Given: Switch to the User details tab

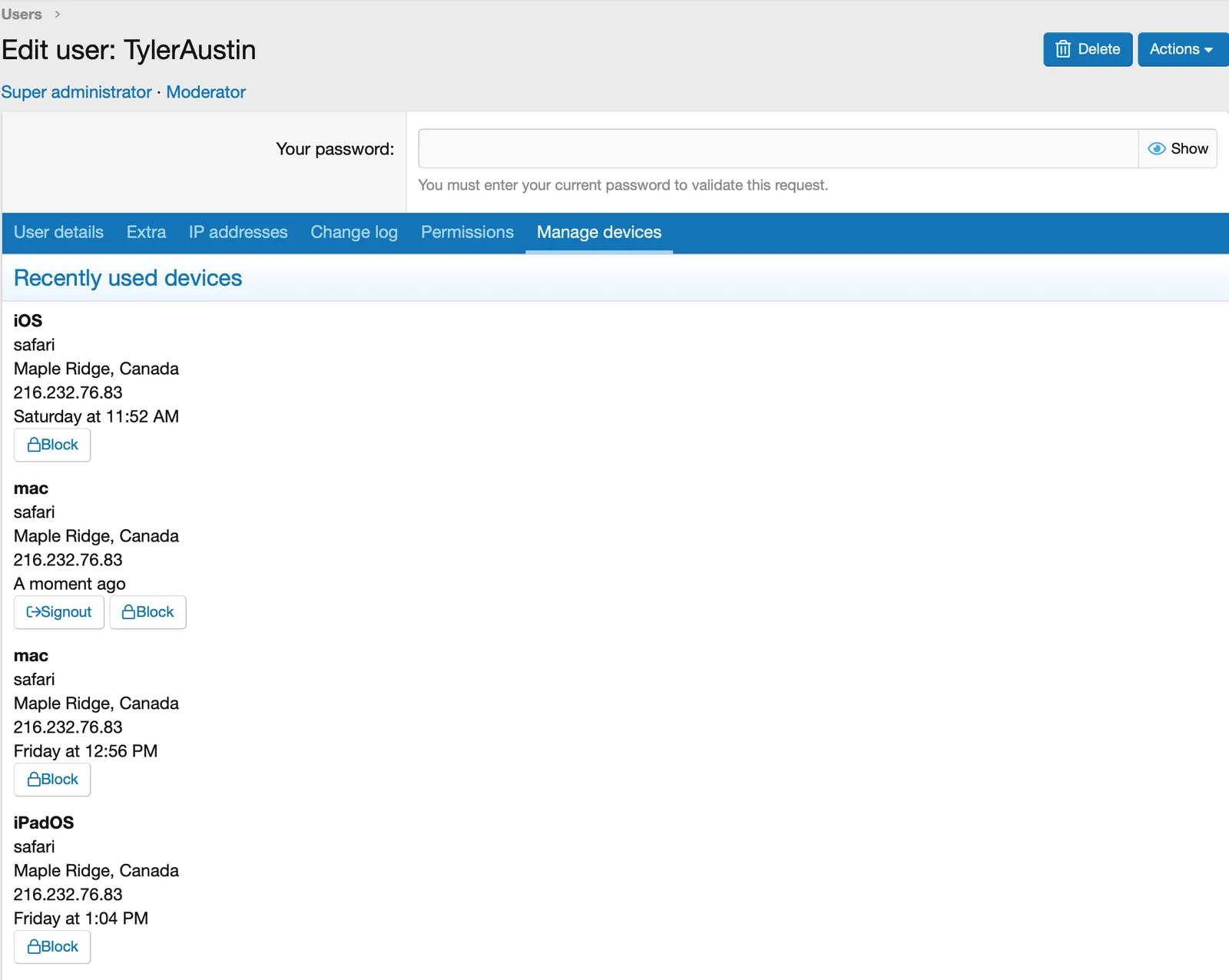Looking at the screenshot, I should point(58,232).
